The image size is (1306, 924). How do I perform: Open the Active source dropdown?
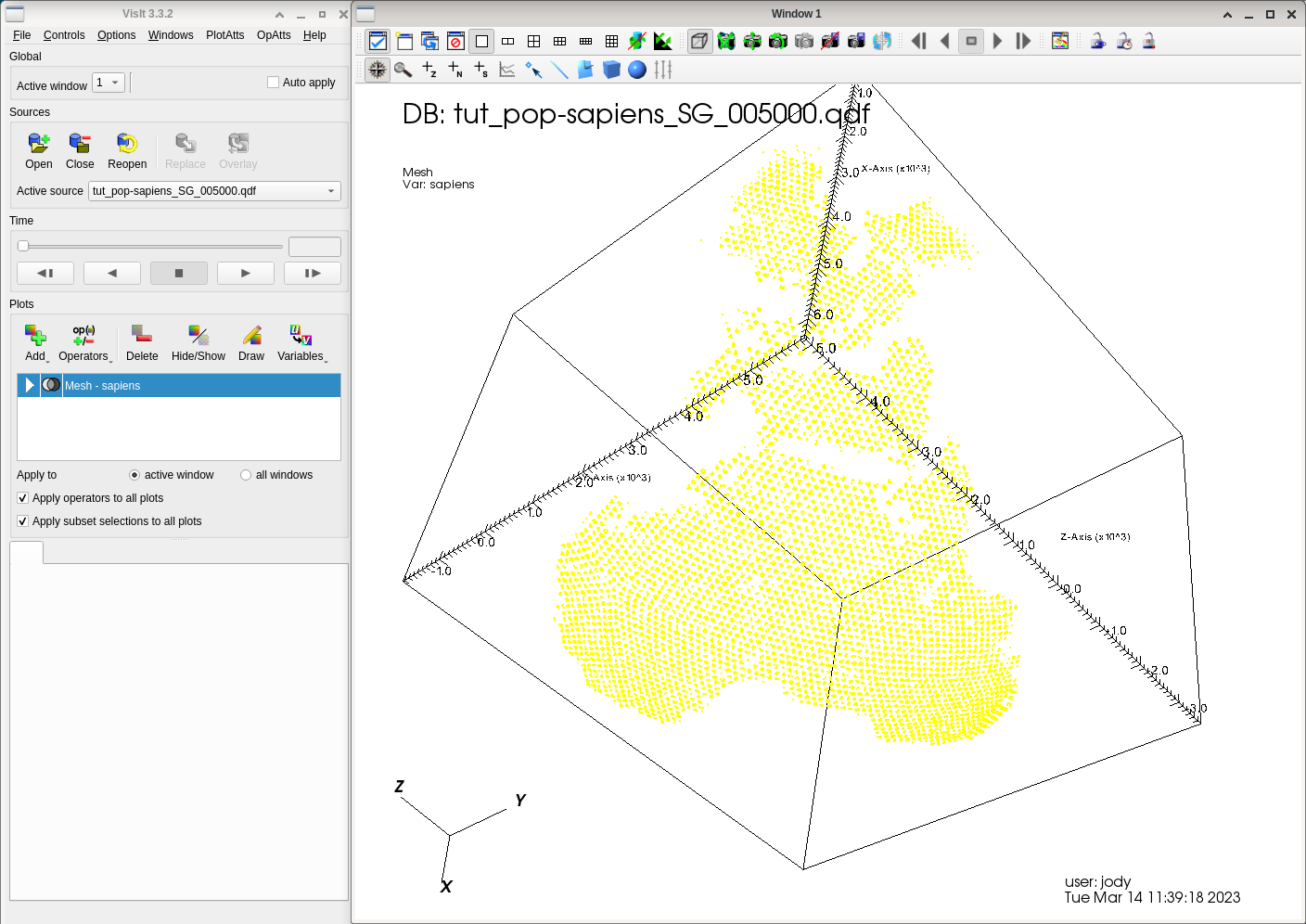pyautogui.click(x=214, y=191)
